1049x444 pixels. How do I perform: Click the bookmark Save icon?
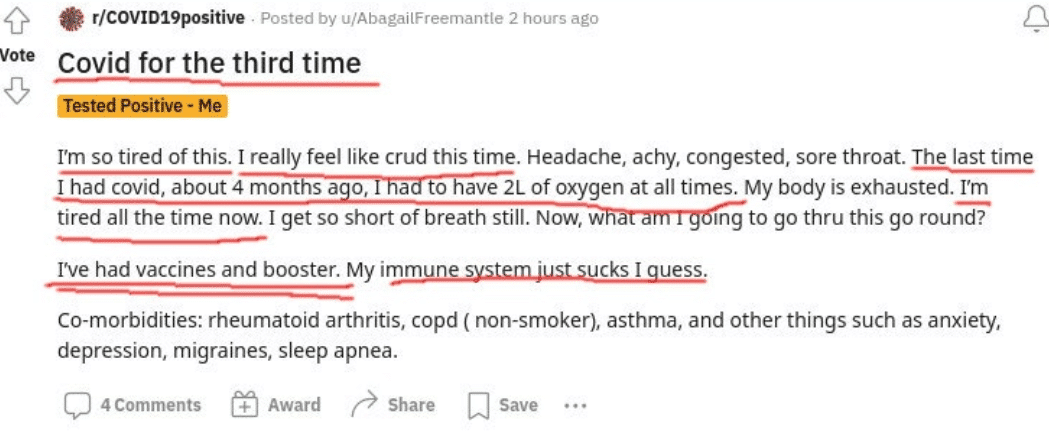coord(478,406)
